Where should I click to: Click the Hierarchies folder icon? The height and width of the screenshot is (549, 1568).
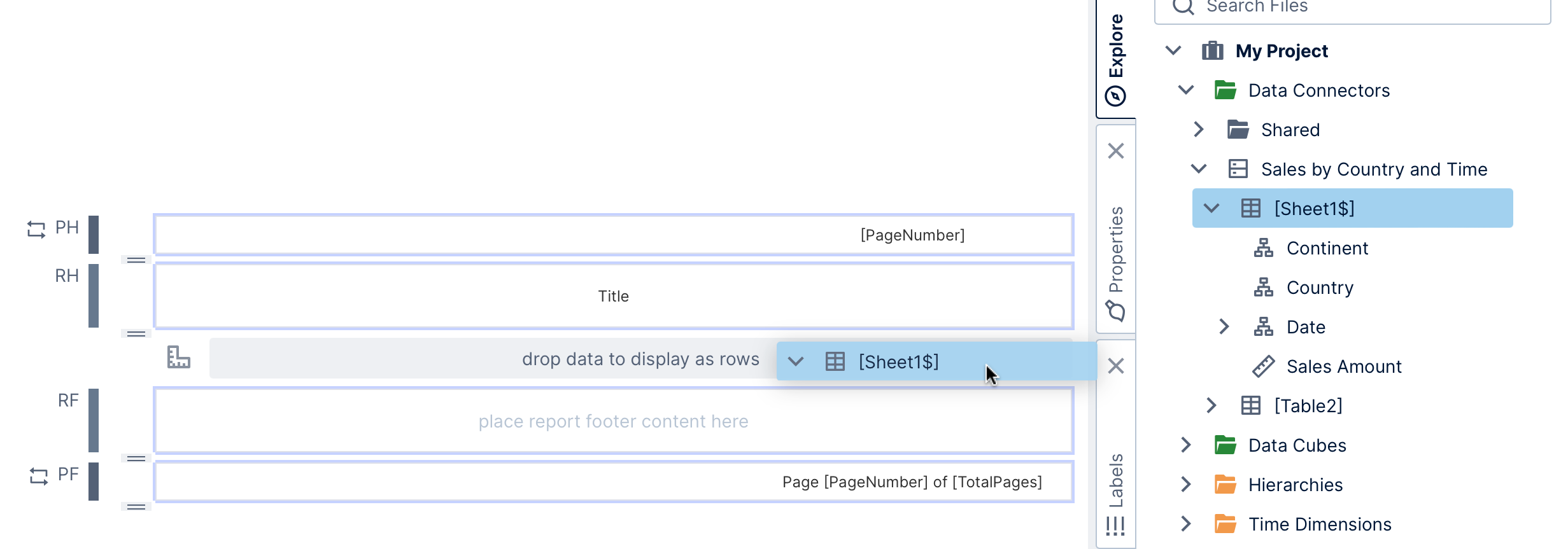tap(1225, 485)
